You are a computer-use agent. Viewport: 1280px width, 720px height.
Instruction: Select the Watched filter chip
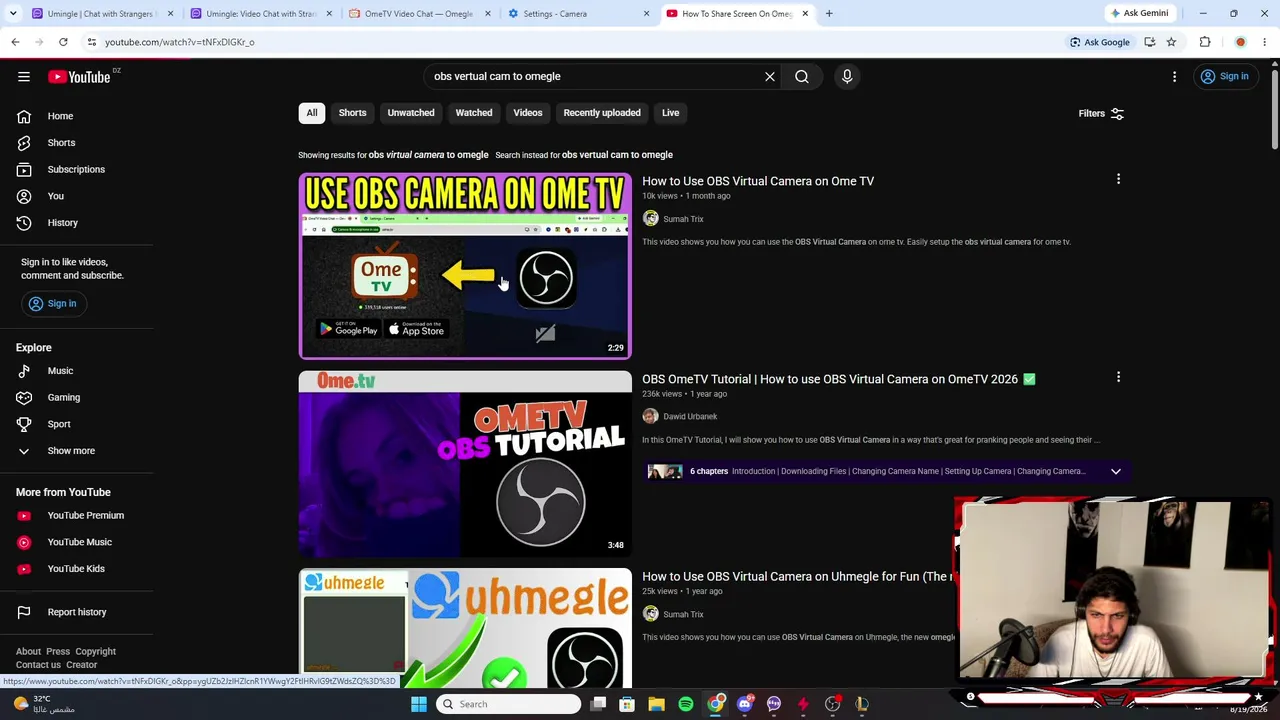(x=474, y=113)
